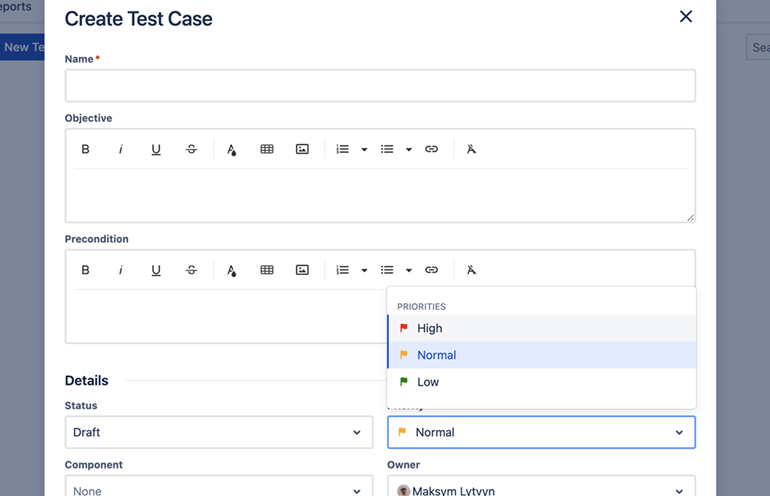This screenshot has height=496, width=770.
Task: Insert link in Objective editor
Action: click(x=431, y=149)
